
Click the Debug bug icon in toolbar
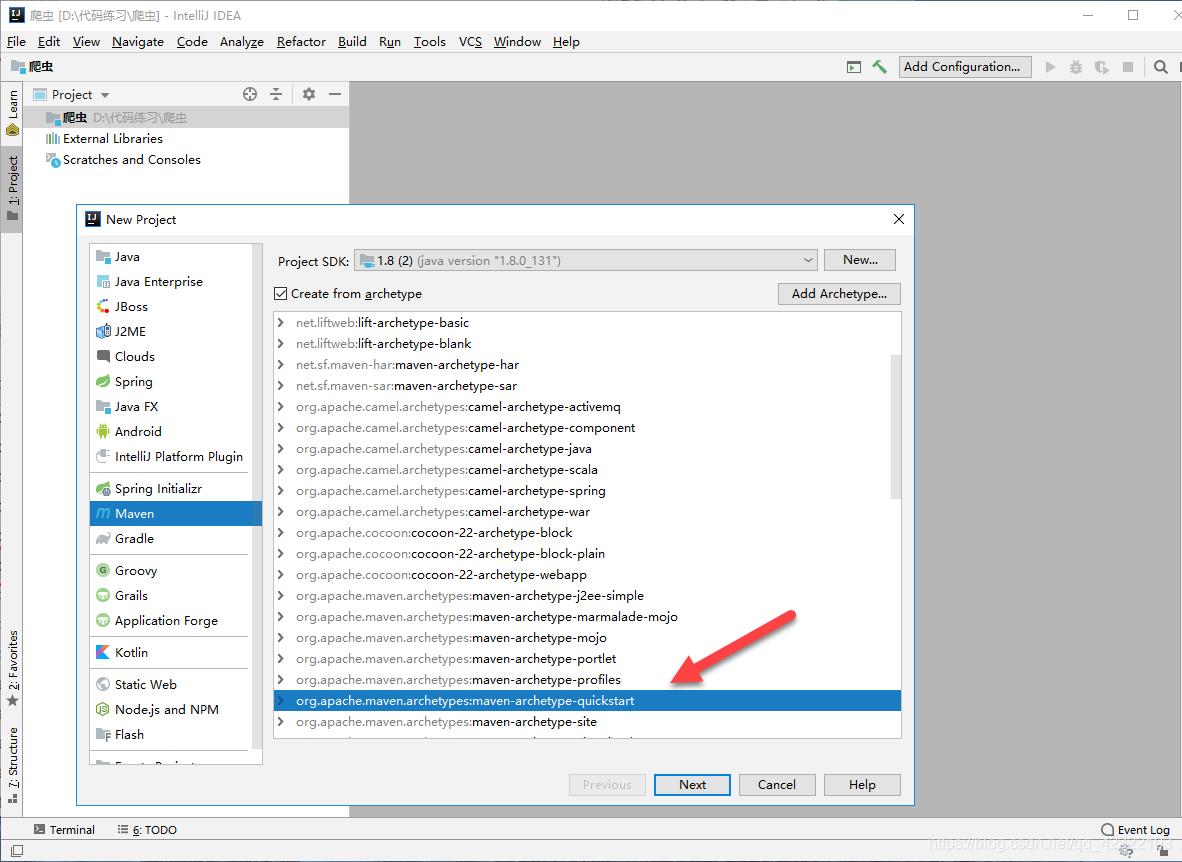[x=1076, y=67]
